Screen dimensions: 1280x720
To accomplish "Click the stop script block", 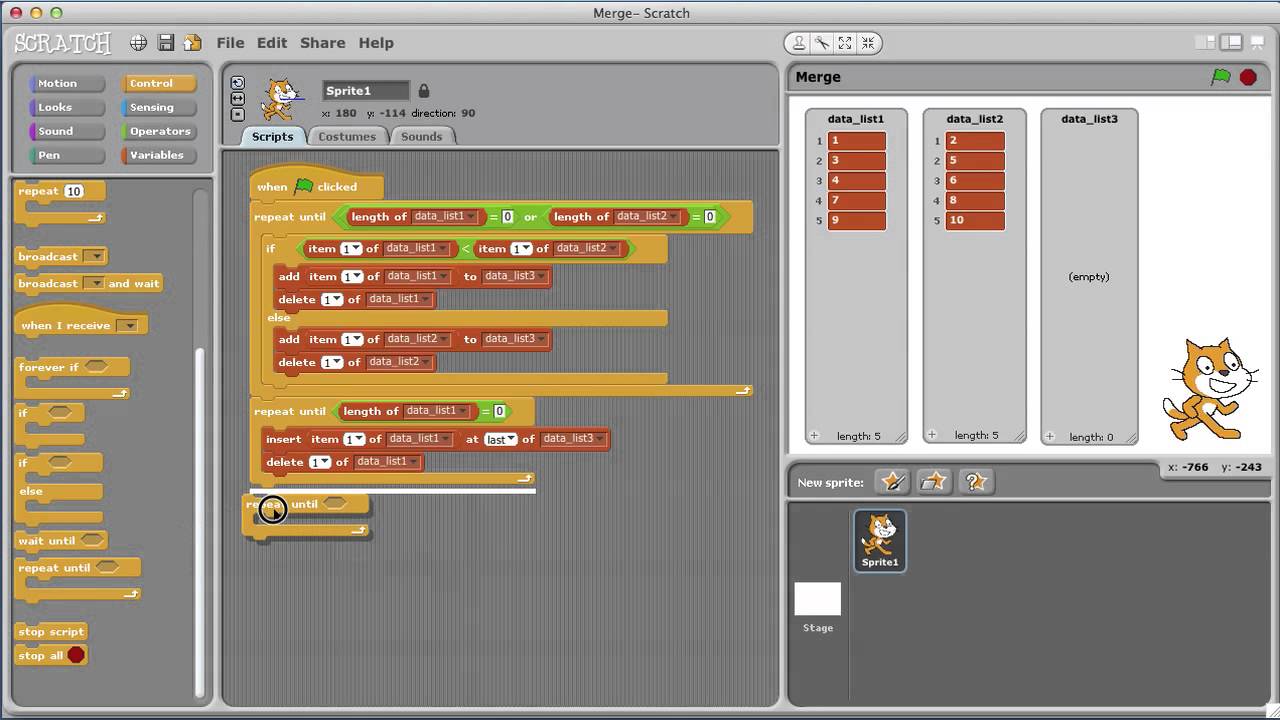I will pyautogui.click(x=51, y=632).
